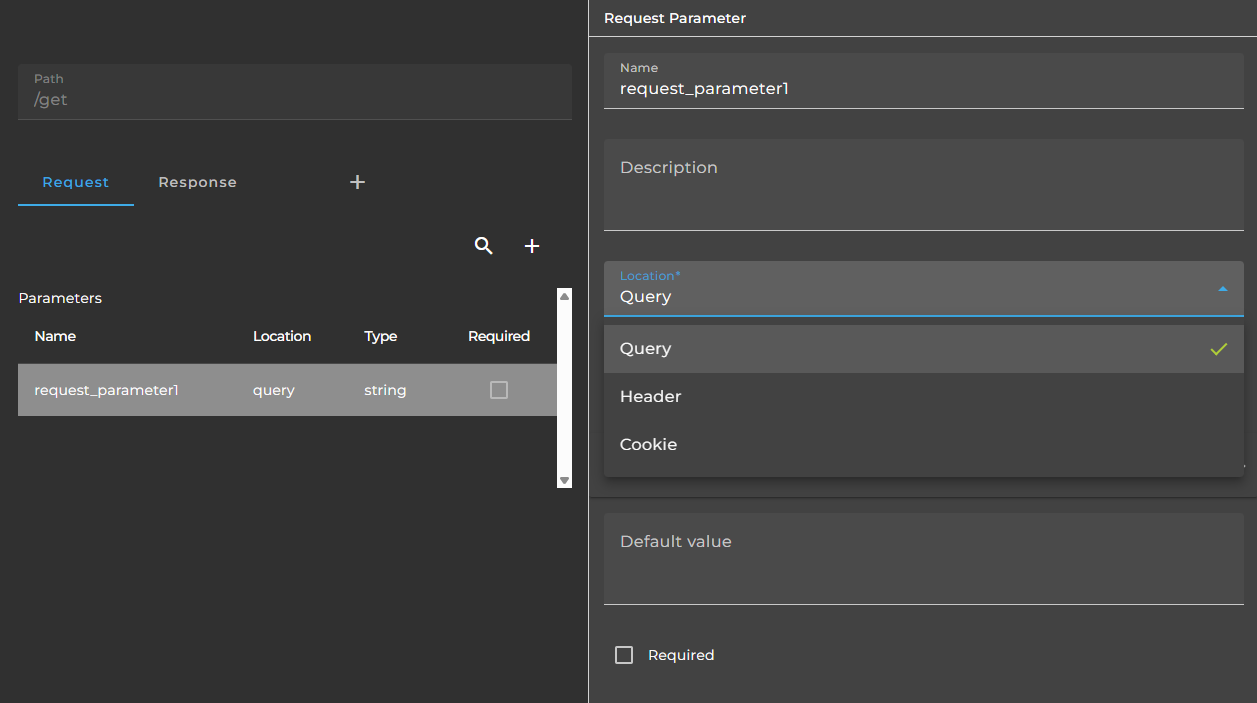This screenshot has width=1257, height=703.
Task: Click the Path field showing /get
Action: 295,92
